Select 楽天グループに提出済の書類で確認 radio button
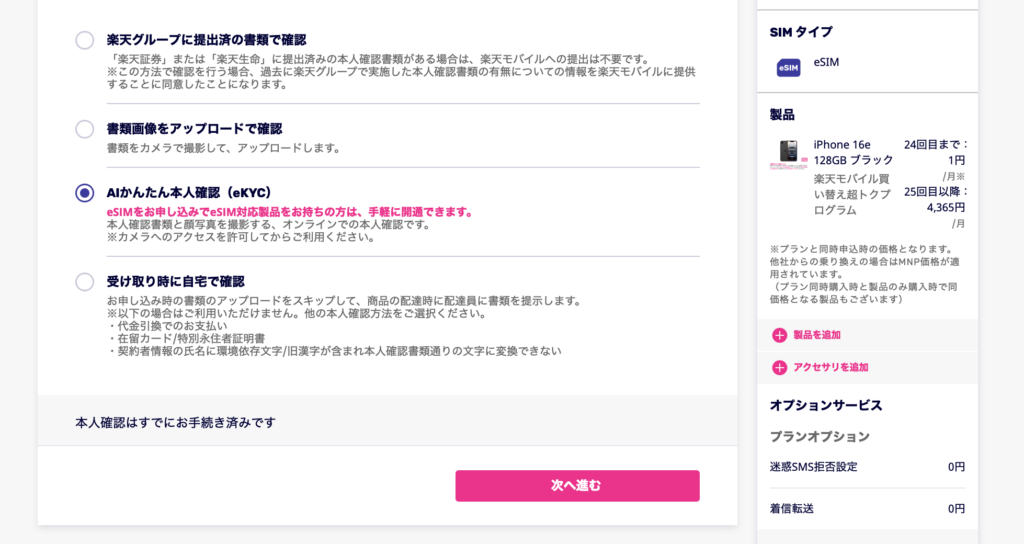1024x544 pixels. pyautogui.click(x=85, y=40)
